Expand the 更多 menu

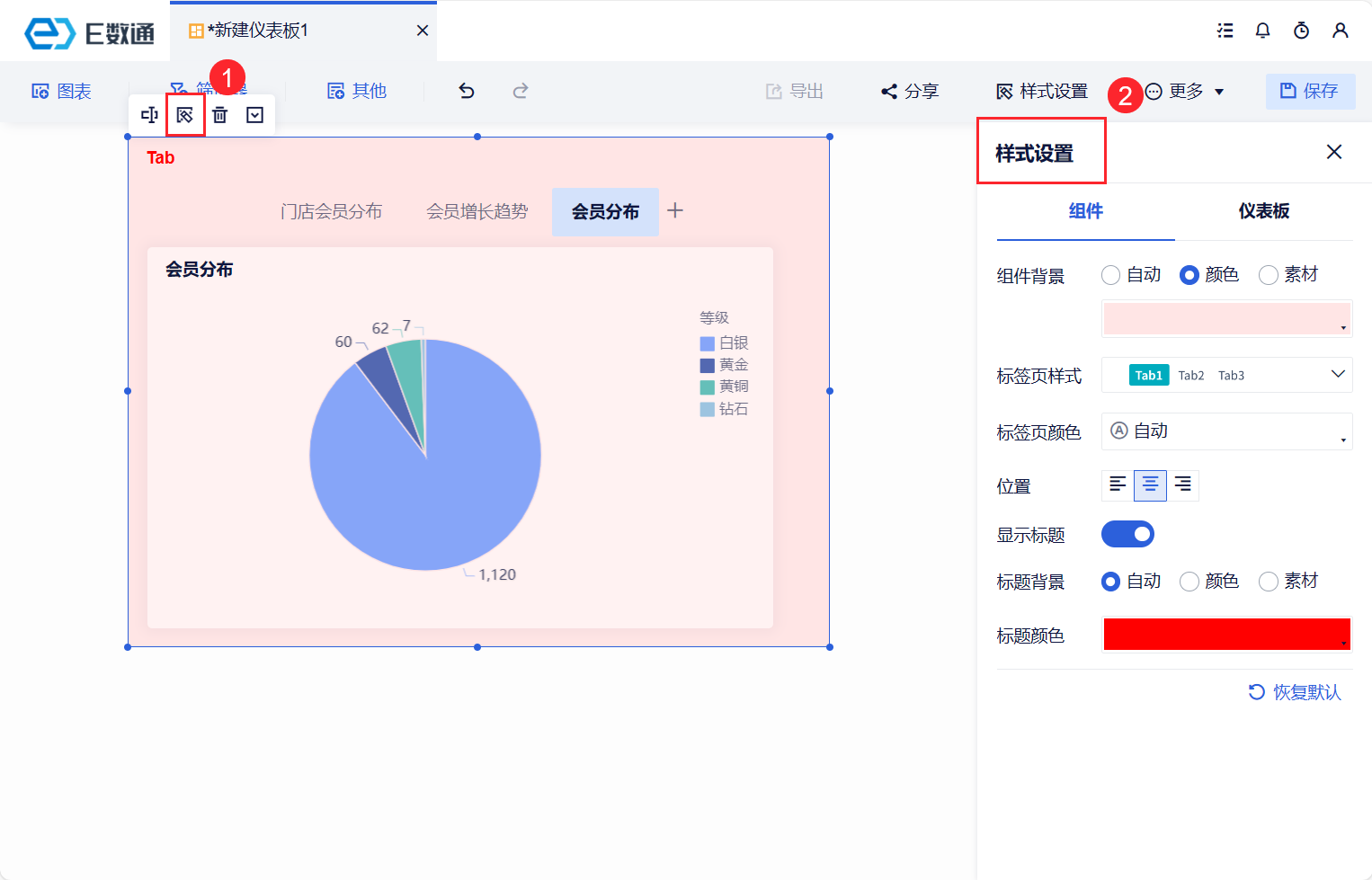click(1184, 91)
